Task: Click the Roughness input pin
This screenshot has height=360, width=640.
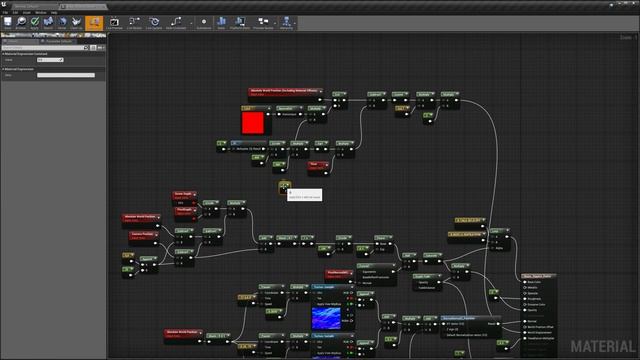Action: (525, 299)
